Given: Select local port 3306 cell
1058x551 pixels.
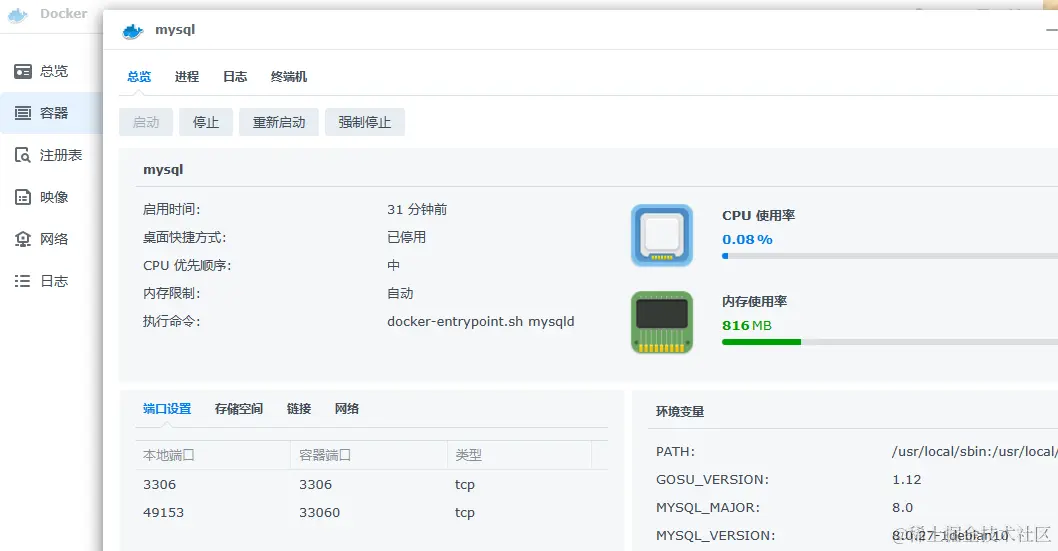Looking at the screenshot, I should point(159,484).
